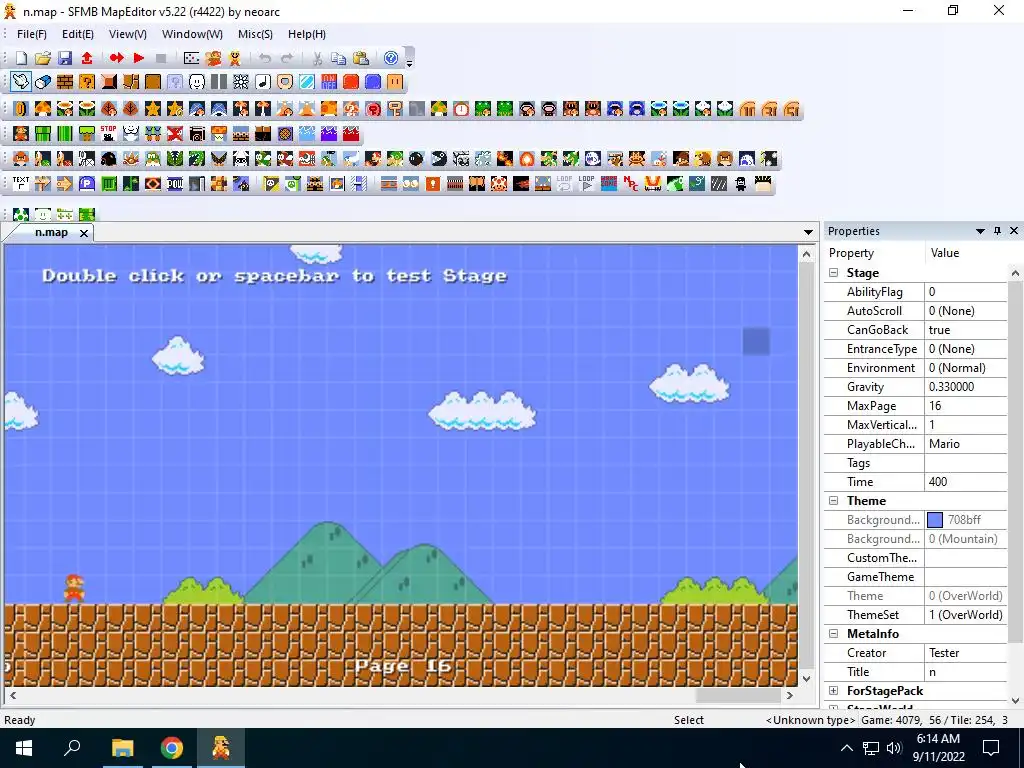
Task: Choose the brick block tile
Action: tap(65, 82)
